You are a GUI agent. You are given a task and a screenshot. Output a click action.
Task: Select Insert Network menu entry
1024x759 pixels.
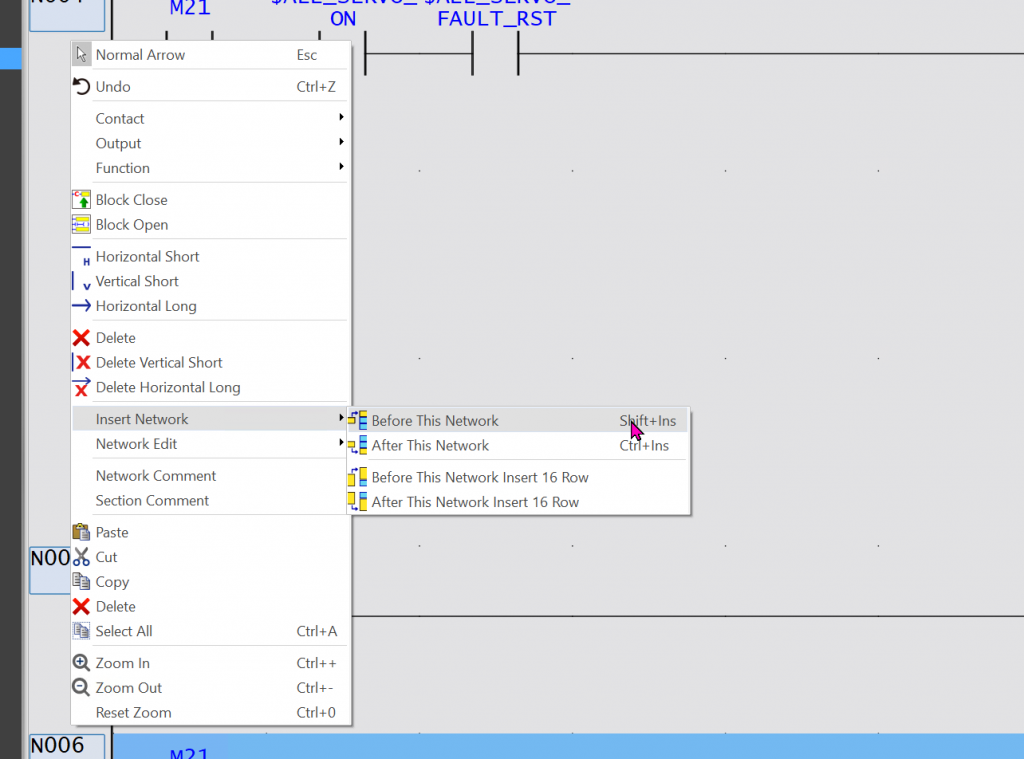pyautogui.click(x=210, y=419)
